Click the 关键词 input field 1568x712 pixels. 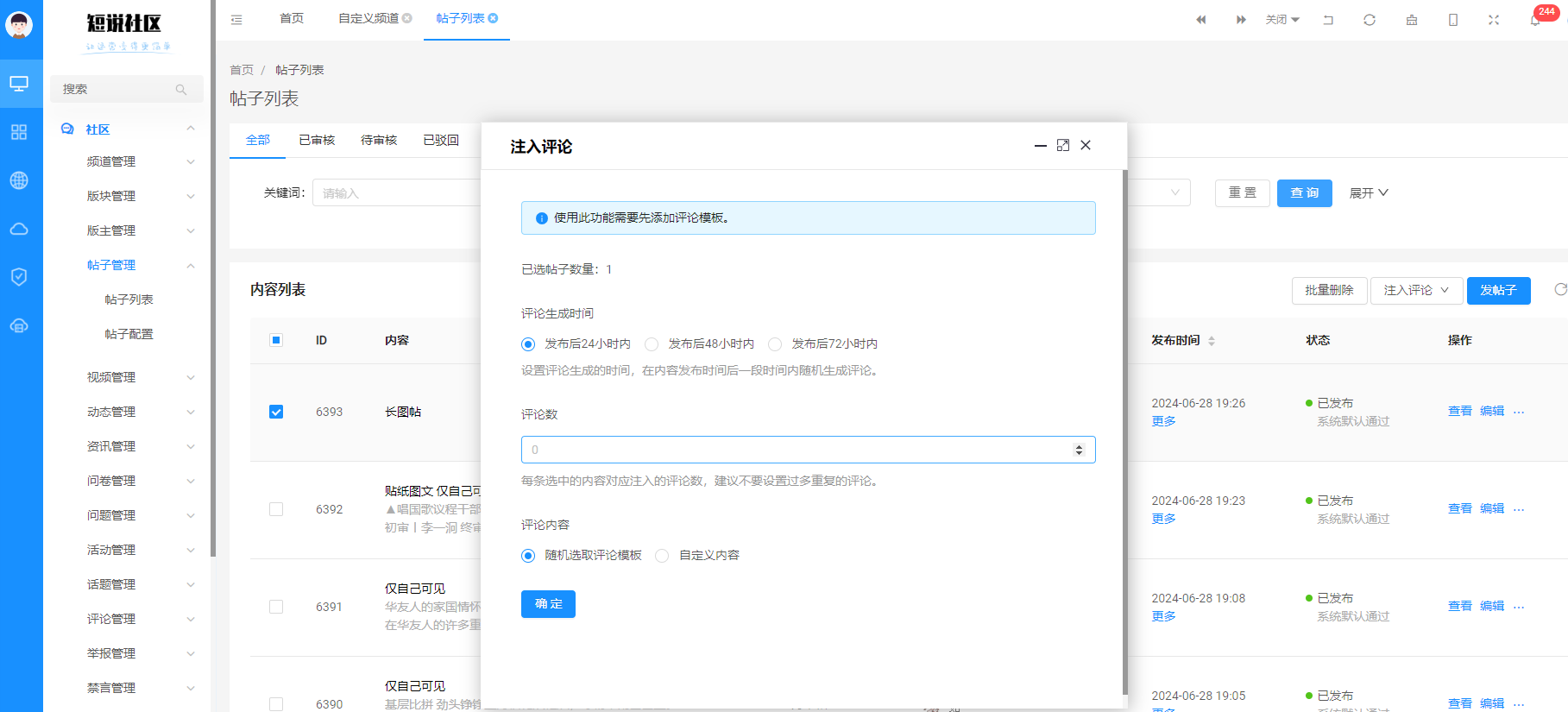pos(397,193)
